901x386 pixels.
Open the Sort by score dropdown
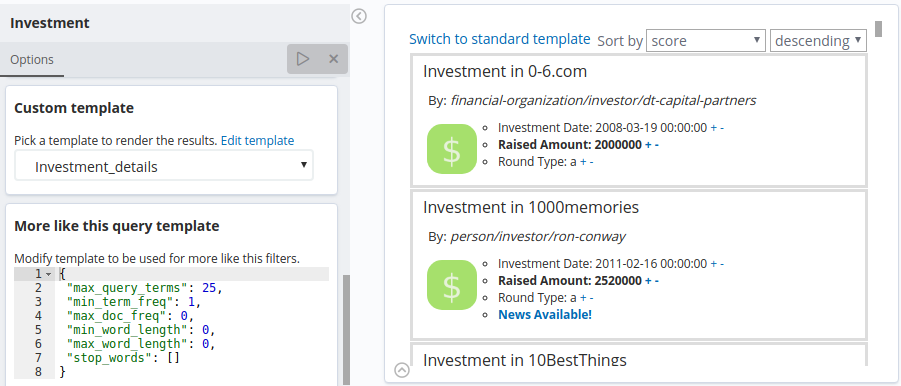(706, 41)
